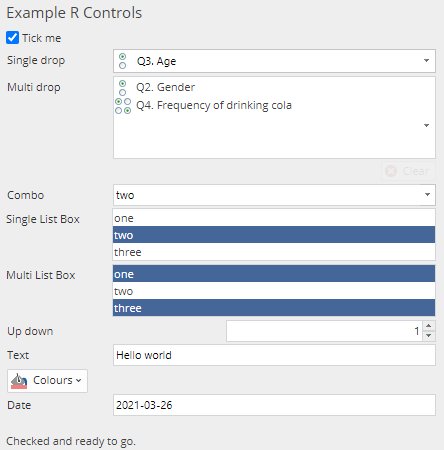Click the Date field showing 2021-03-26
Image resolution: width=444 pixels, height=450 pixels.
pyautogui.click(x=274, y=405)
